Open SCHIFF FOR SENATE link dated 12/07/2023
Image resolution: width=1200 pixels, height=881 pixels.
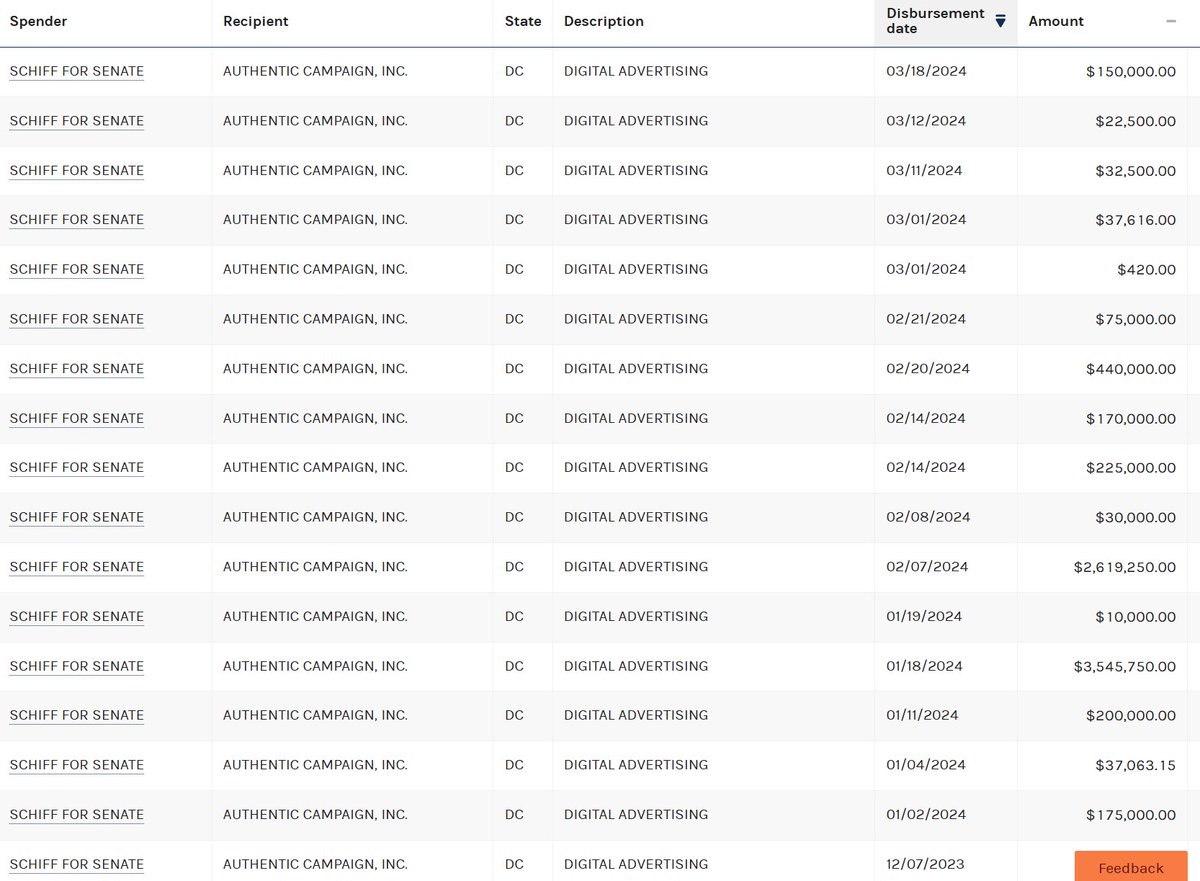click(x=77, y=864)
